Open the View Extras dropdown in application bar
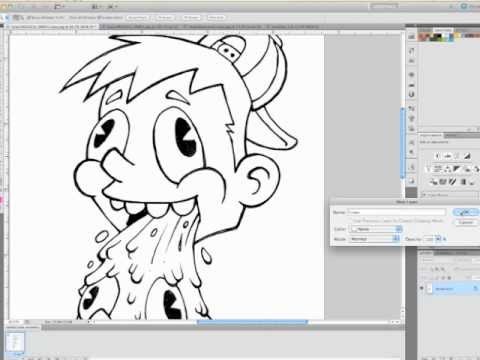Screen dimensions: 480x360 click(59, 6)
